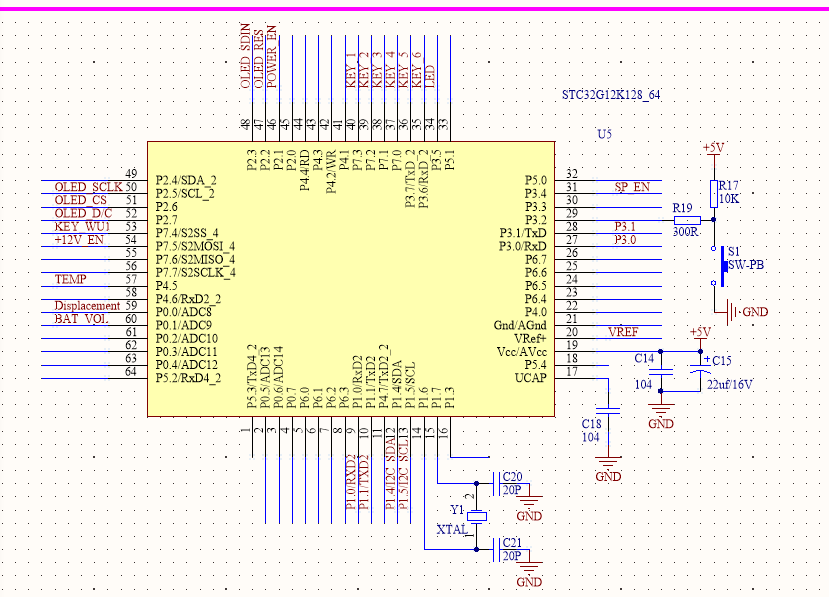Select the STC32G12K128_64 part label
This screenshot has height=597, width=829.
[611, 95]
